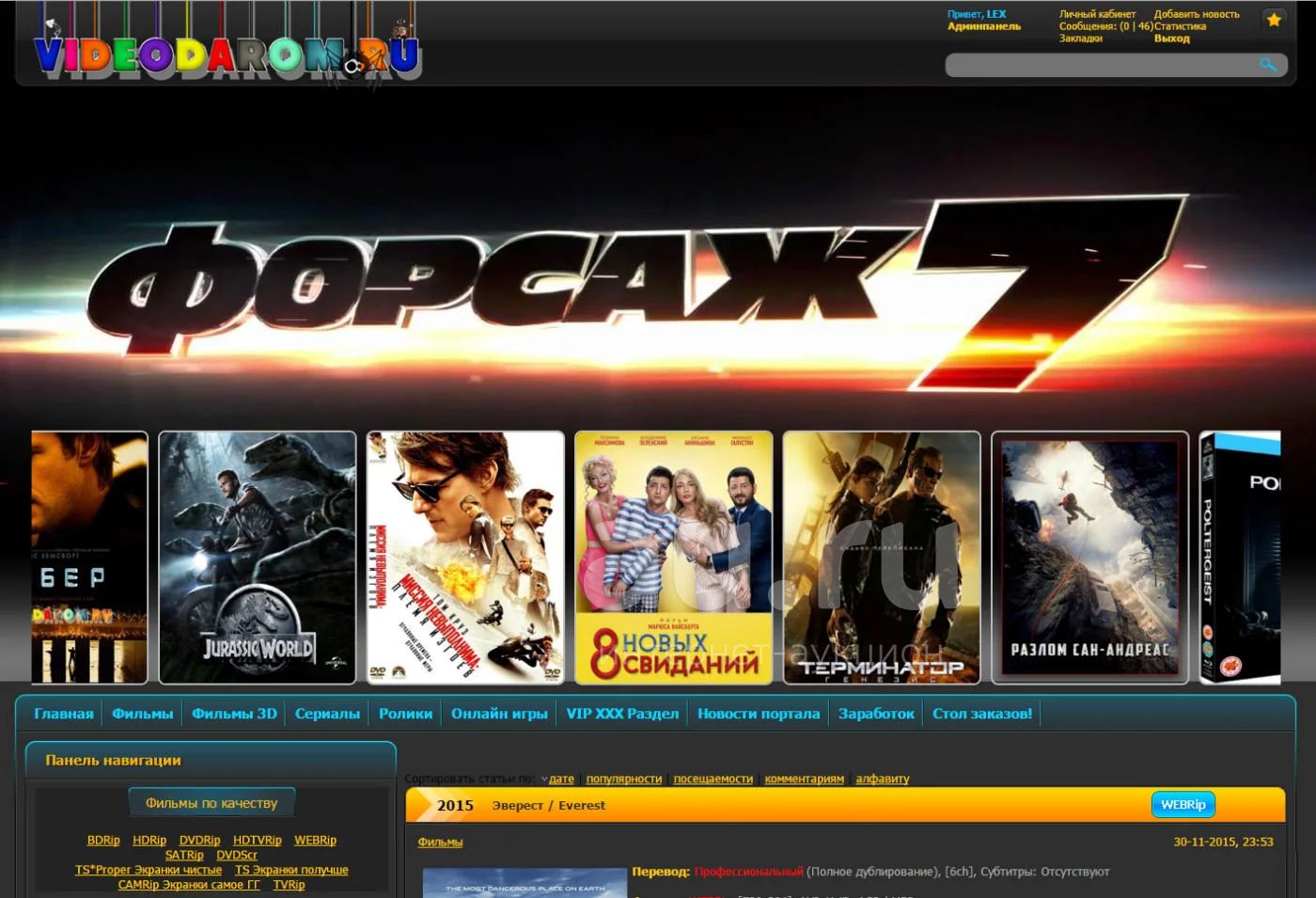Open Новости портала menu item
Screen dimensions: 1316x898
pos(759,714)
